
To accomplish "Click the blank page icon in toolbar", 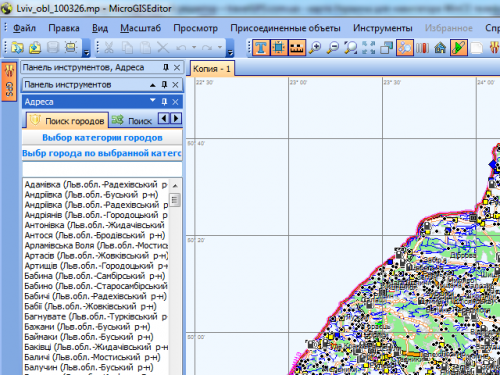I will tap(476, 48).
